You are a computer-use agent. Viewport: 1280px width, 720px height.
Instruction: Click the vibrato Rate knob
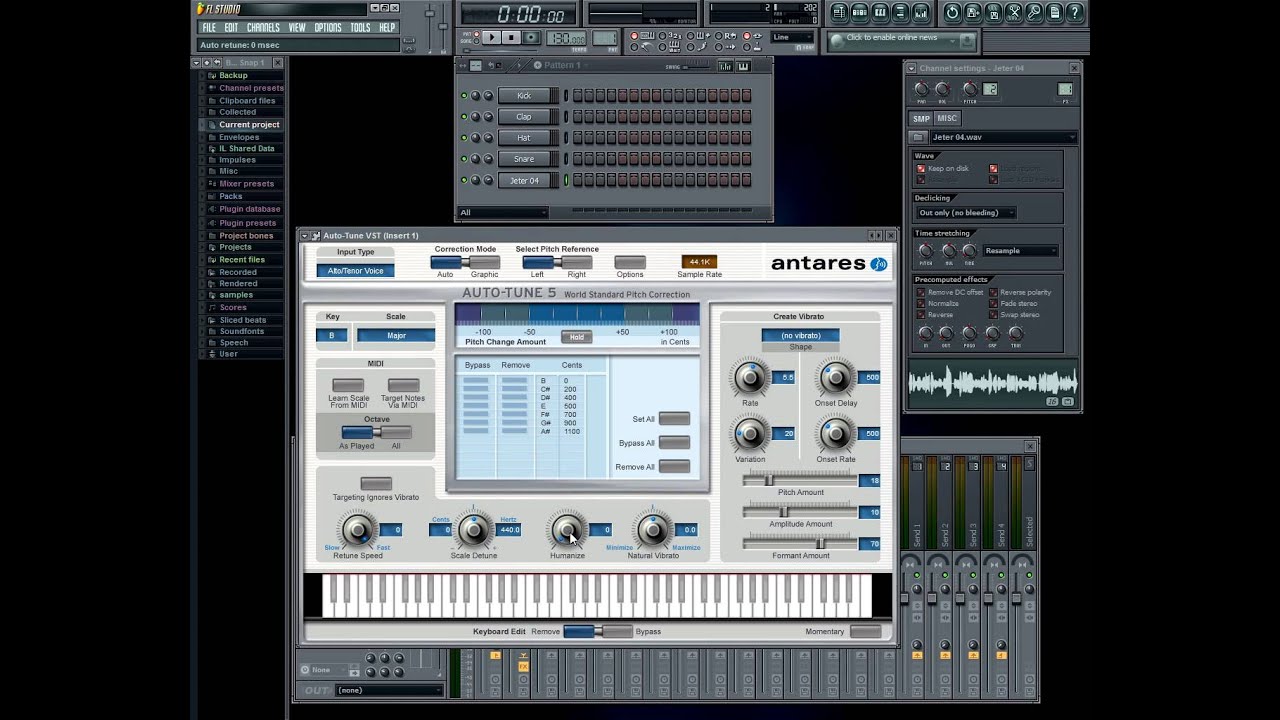750,378
